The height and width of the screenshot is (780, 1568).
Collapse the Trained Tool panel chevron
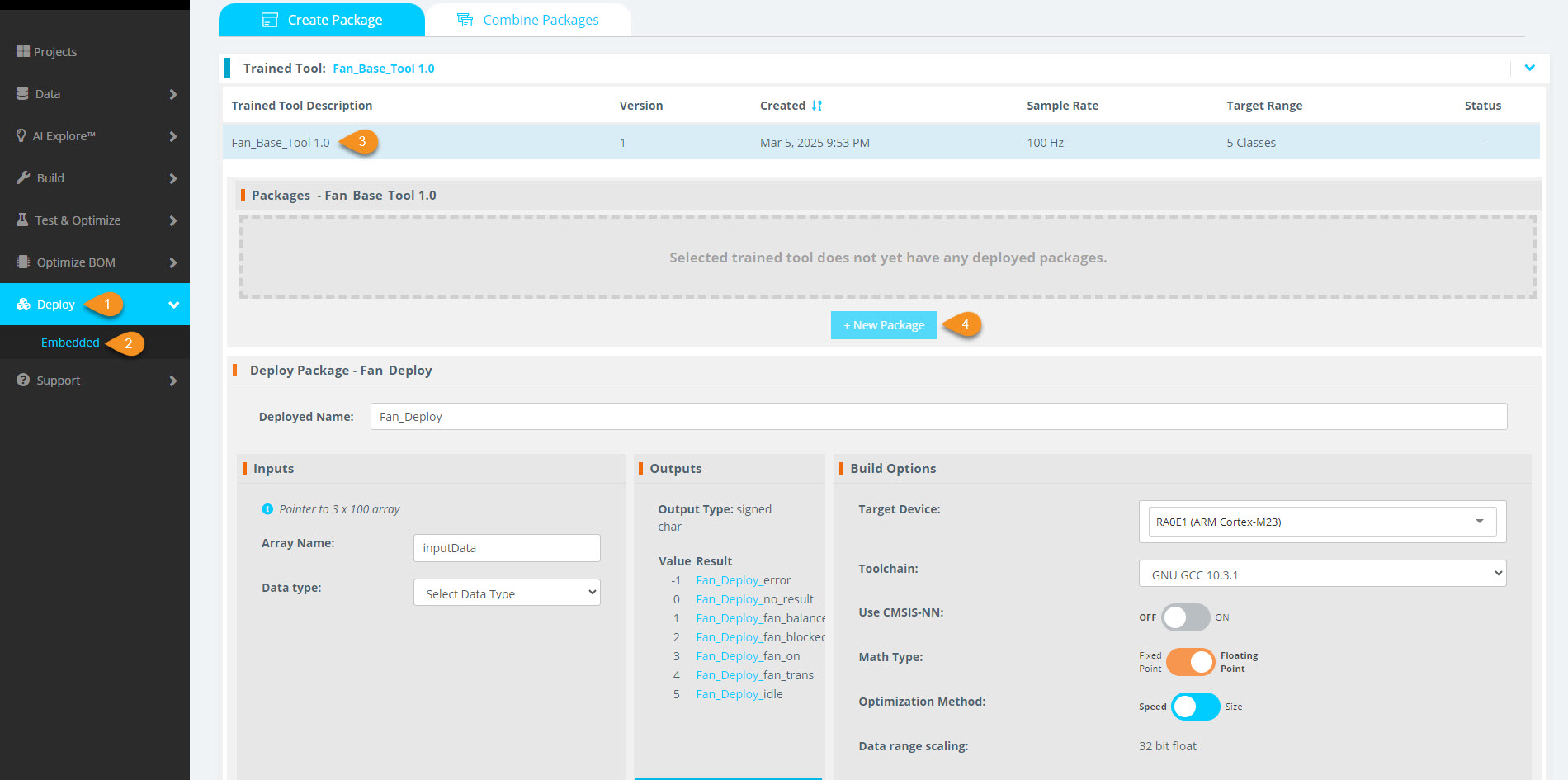pyautogui.click(x=1529, y=68)
